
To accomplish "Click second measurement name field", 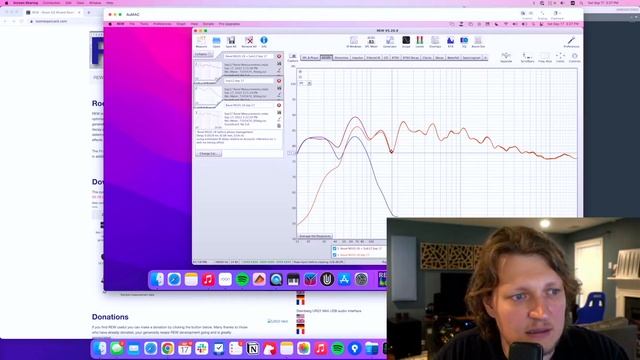I will (x=249, y=81).
